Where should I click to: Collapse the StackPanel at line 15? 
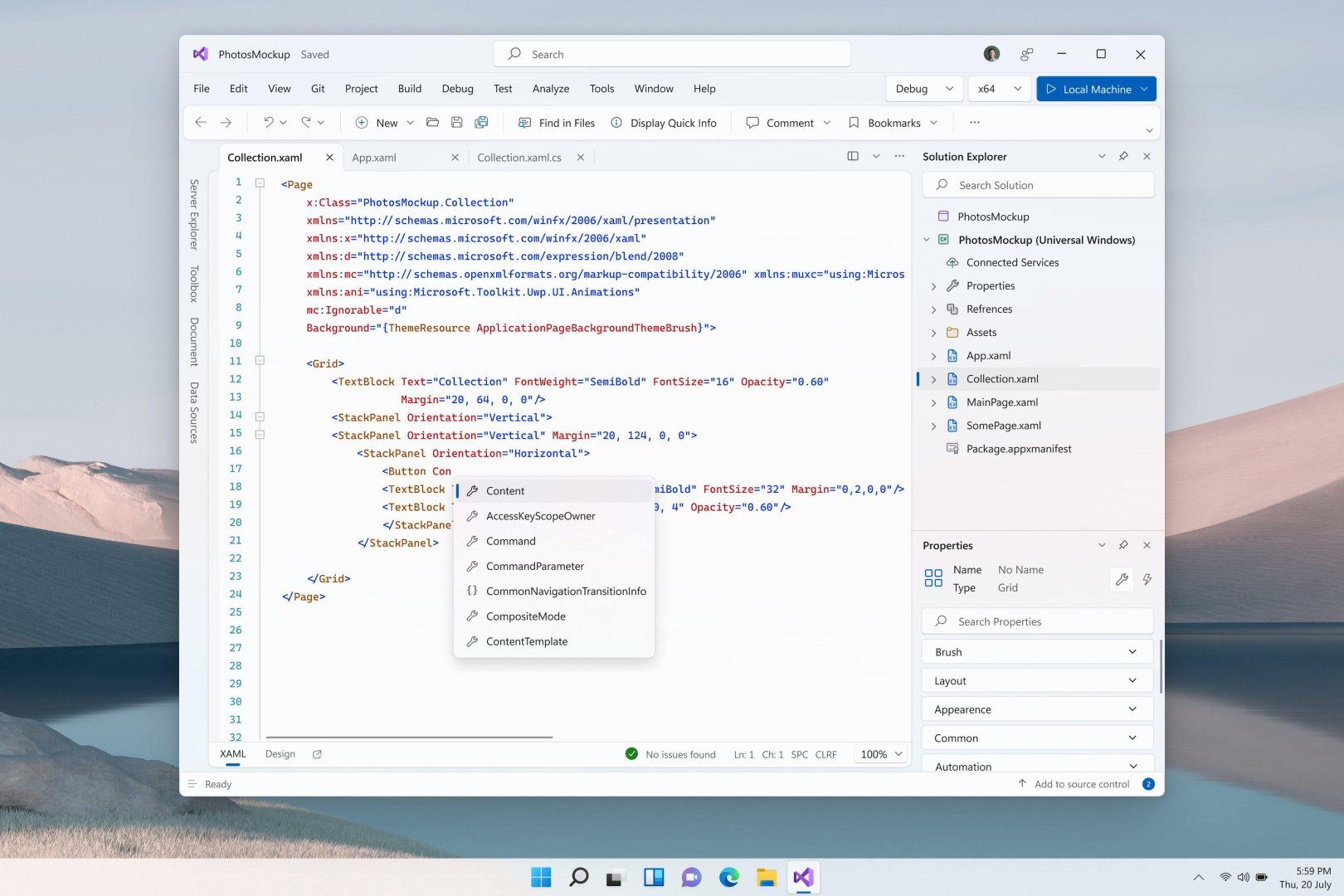point(260,434)
